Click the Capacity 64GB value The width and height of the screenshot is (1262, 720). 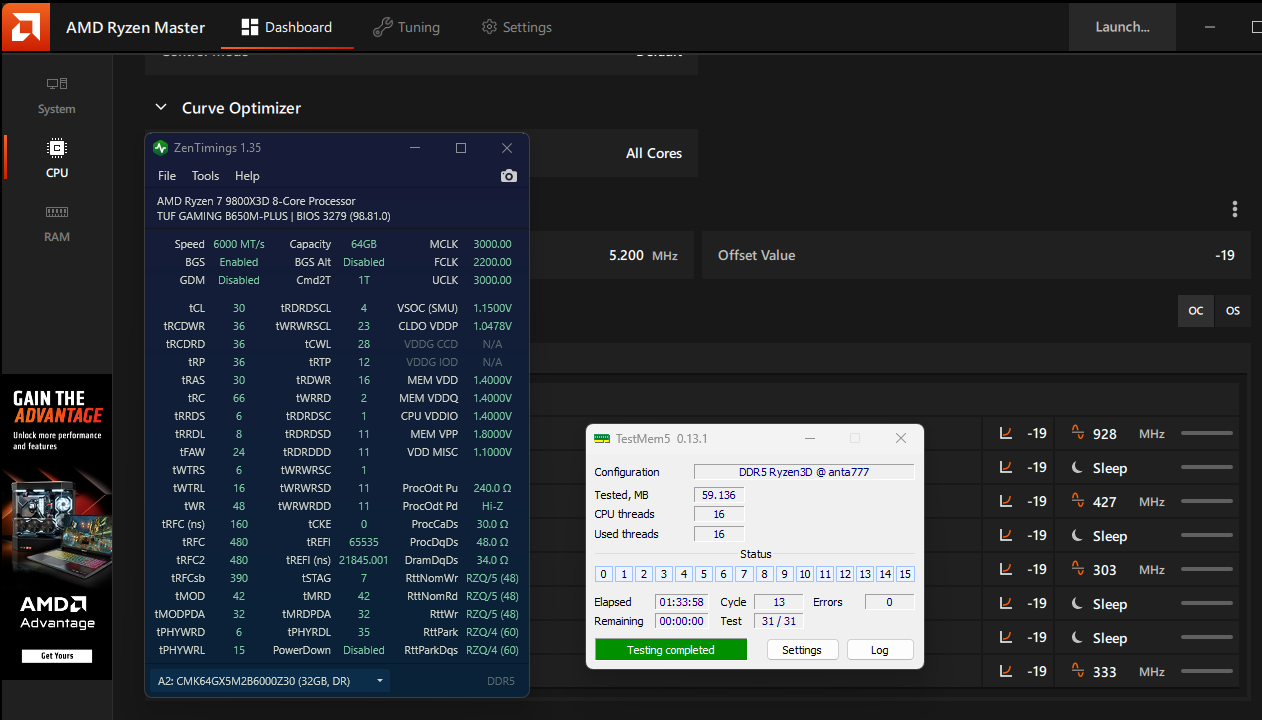click(x=364, y=244)
